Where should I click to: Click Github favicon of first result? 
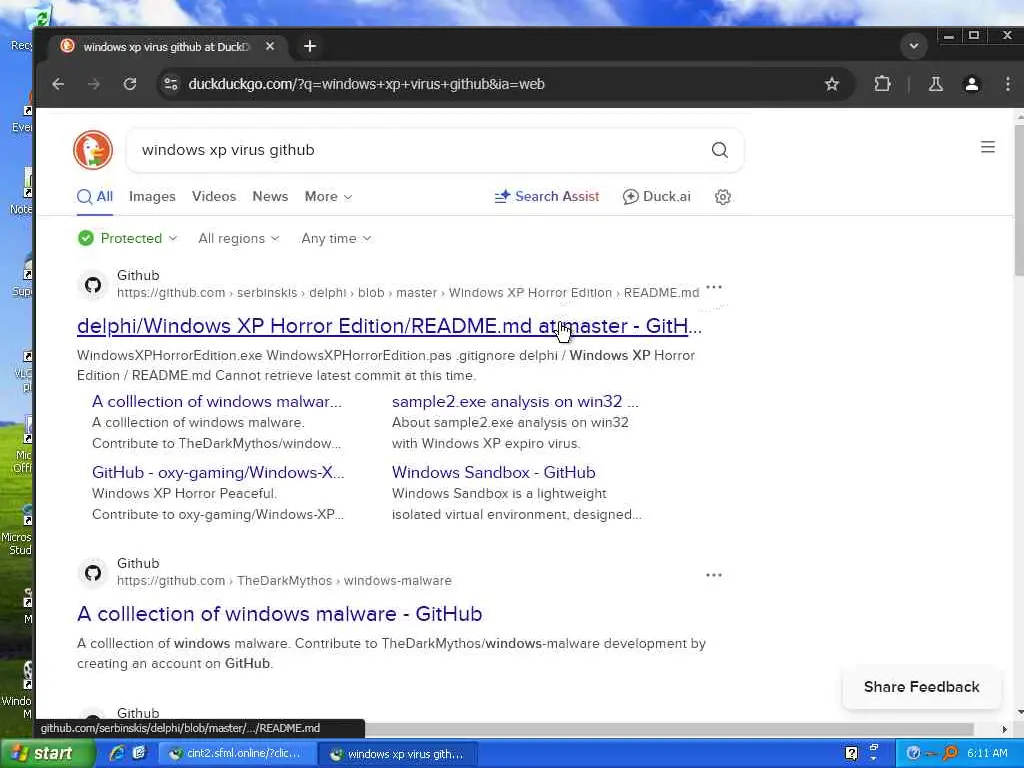click(x=93, y=285)
